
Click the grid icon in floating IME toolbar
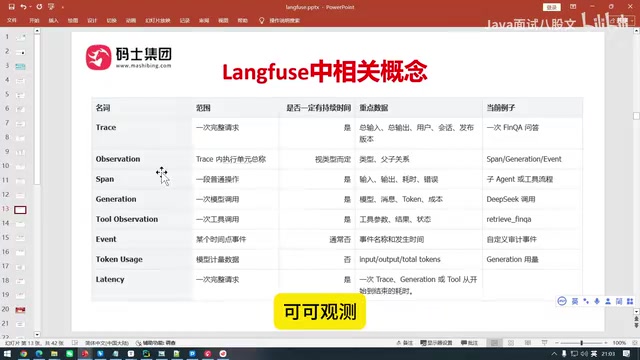(x=630, y=301)
